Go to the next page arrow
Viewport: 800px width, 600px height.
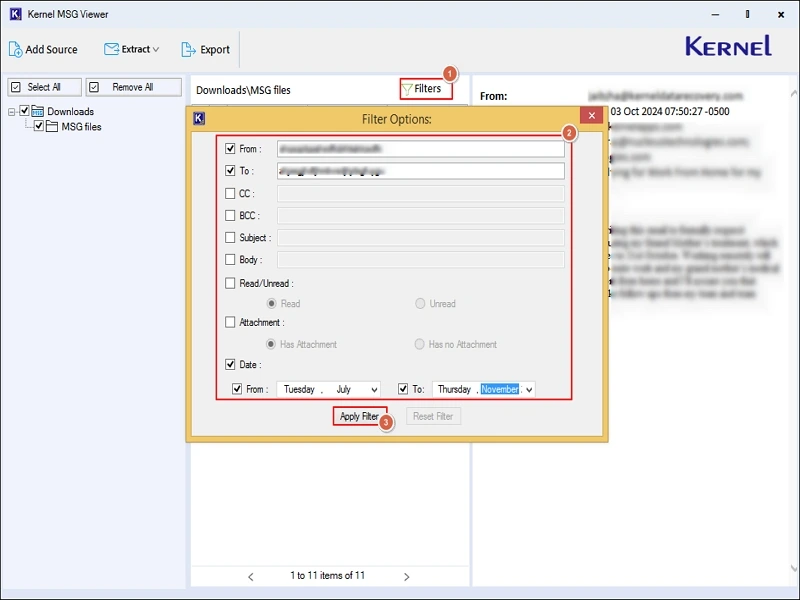click(x=406, y=576)
